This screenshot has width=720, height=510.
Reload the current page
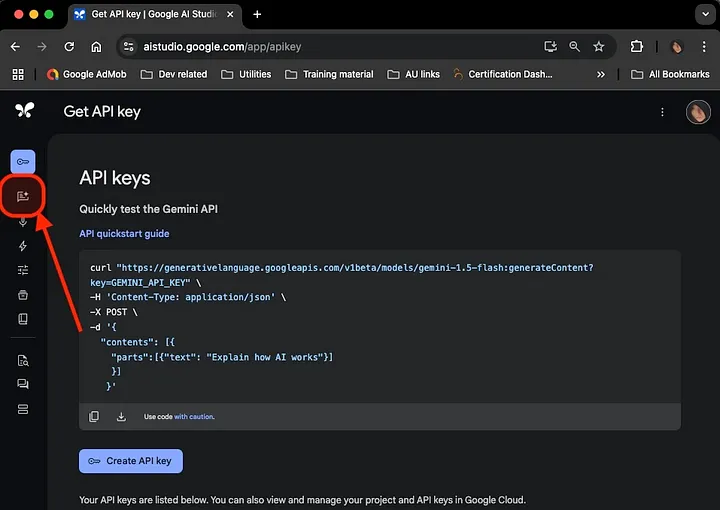(x=69, y=46)
